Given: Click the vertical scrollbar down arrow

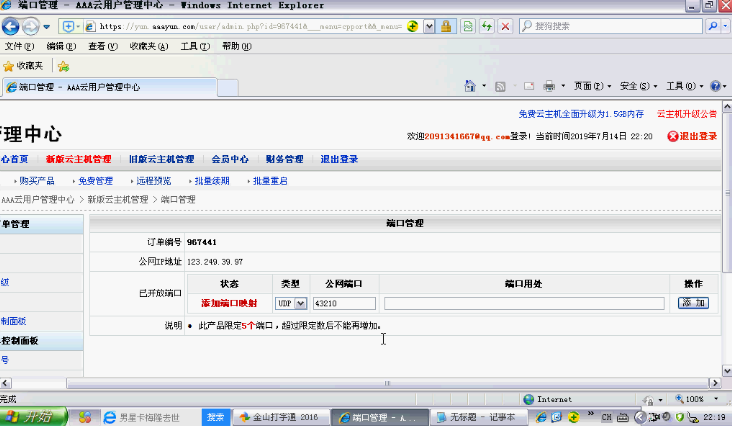Looking at the screenshot, I should 727,371.
